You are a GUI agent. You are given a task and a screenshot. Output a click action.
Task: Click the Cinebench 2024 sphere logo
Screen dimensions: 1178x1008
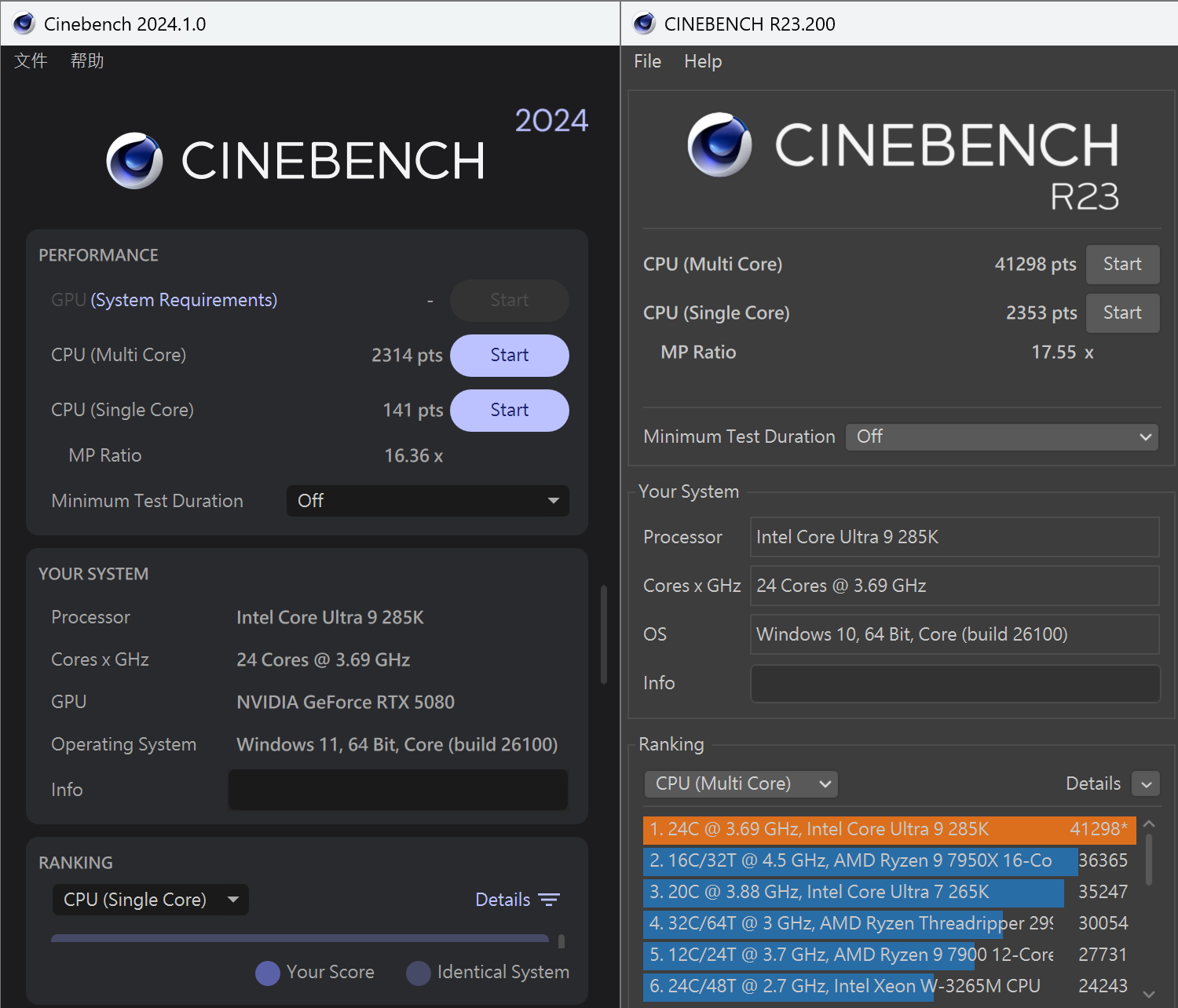tap(134, 161)
